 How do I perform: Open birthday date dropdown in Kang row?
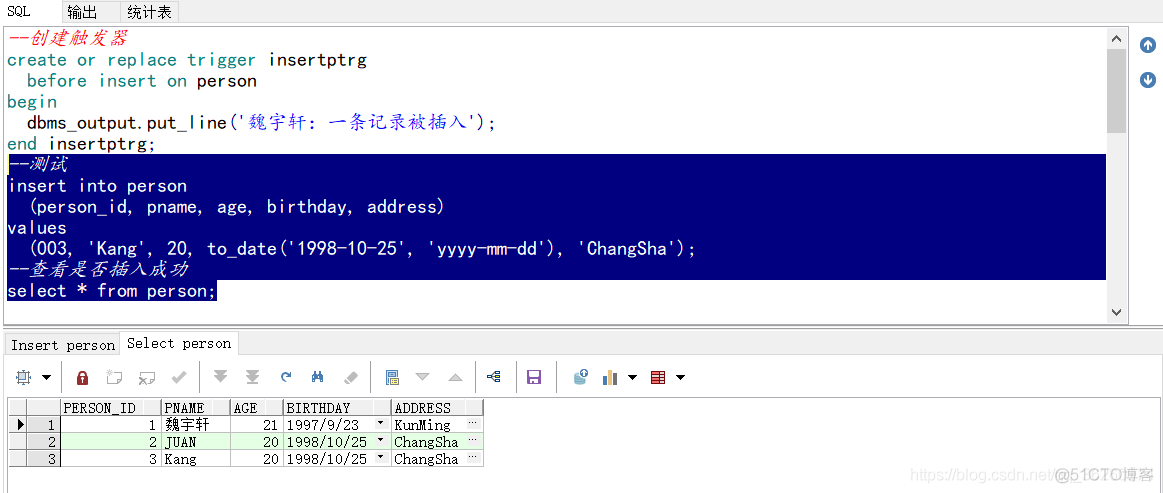381,458
